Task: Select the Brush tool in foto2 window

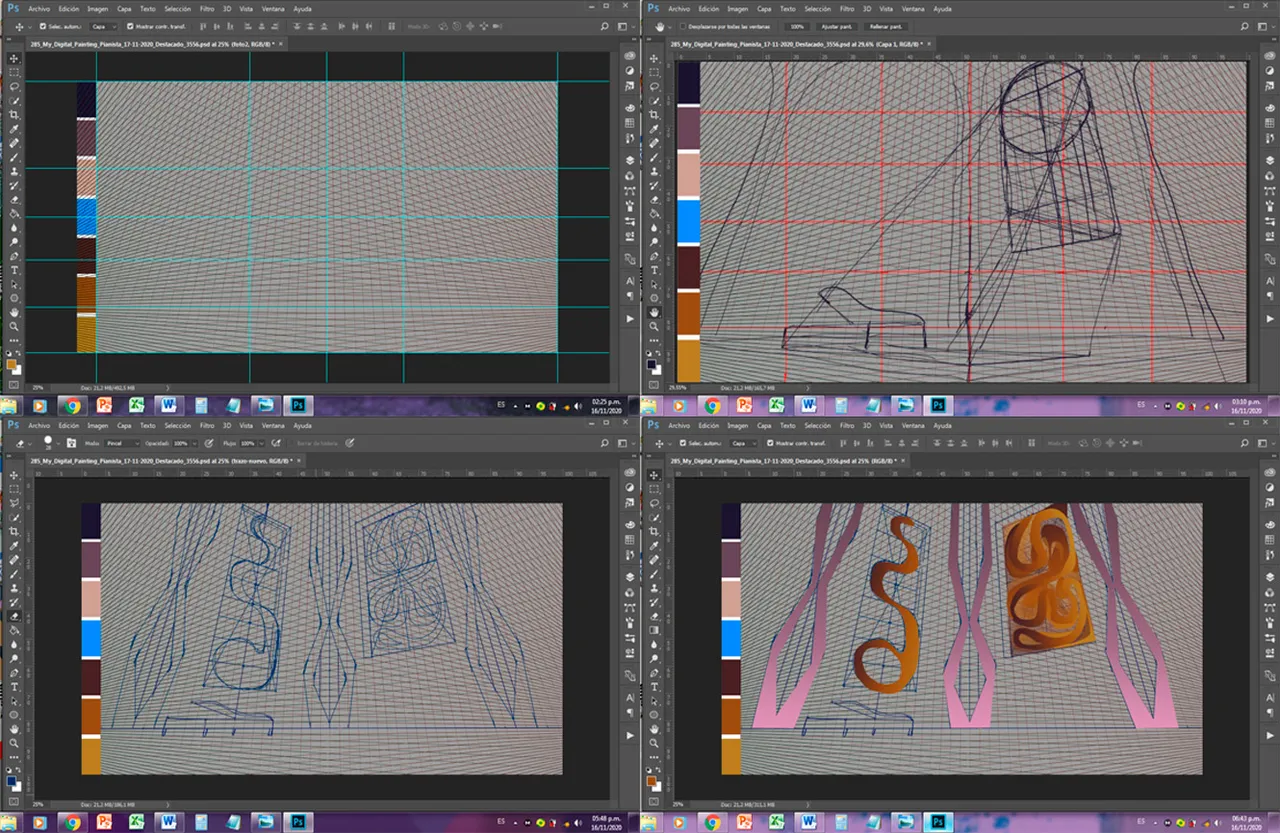Action: [14, 158]
